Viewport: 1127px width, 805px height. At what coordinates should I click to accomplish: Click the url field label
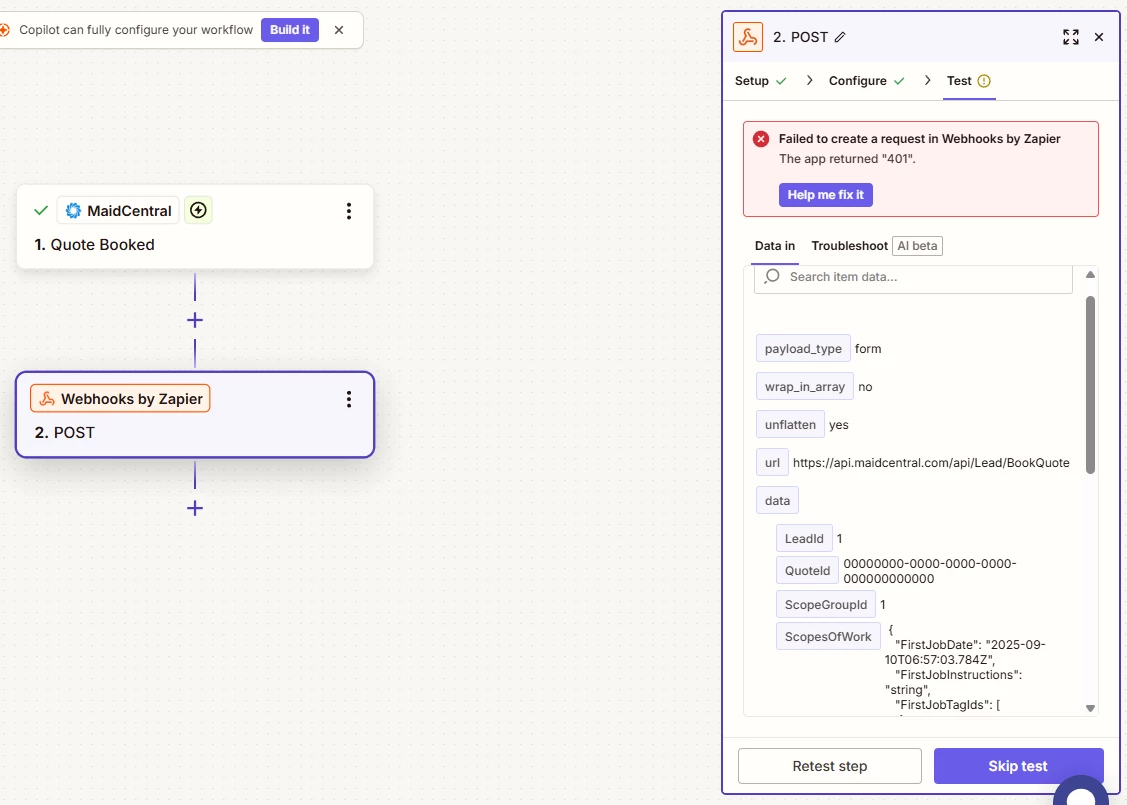tap(772, 463)
